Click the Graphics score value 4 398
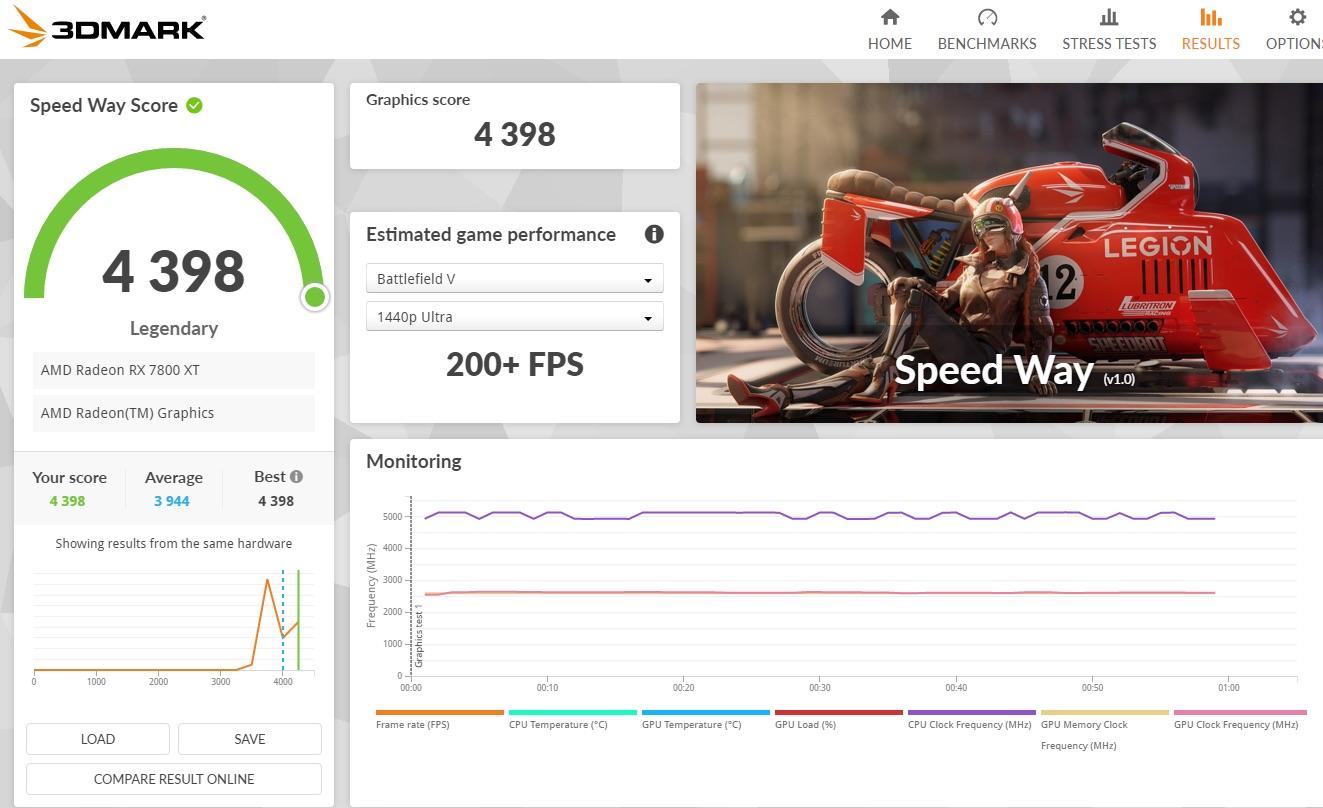Viewport: 1323px width, 808px height. tap(515, 134)
